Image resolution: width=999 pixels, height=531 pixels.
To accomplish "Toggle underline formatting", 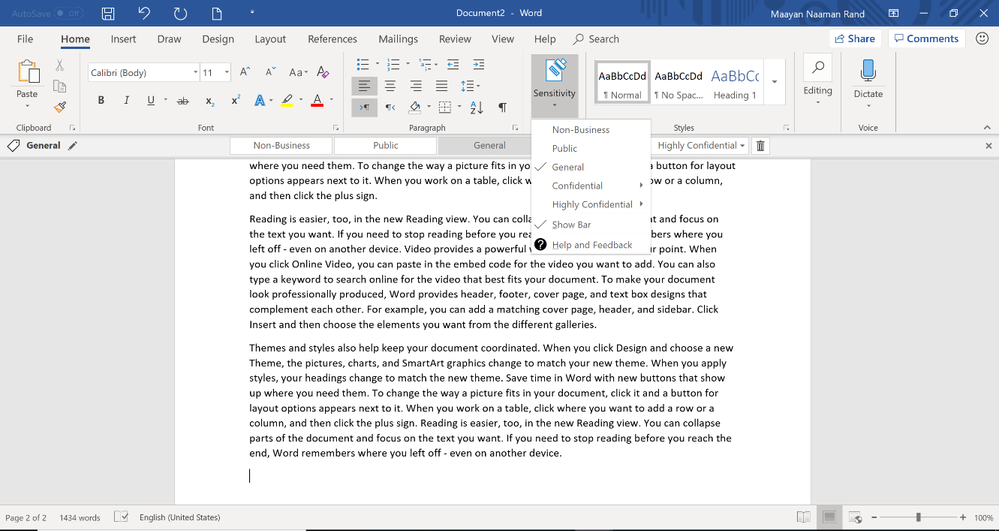I will click(x=151, y=100).
